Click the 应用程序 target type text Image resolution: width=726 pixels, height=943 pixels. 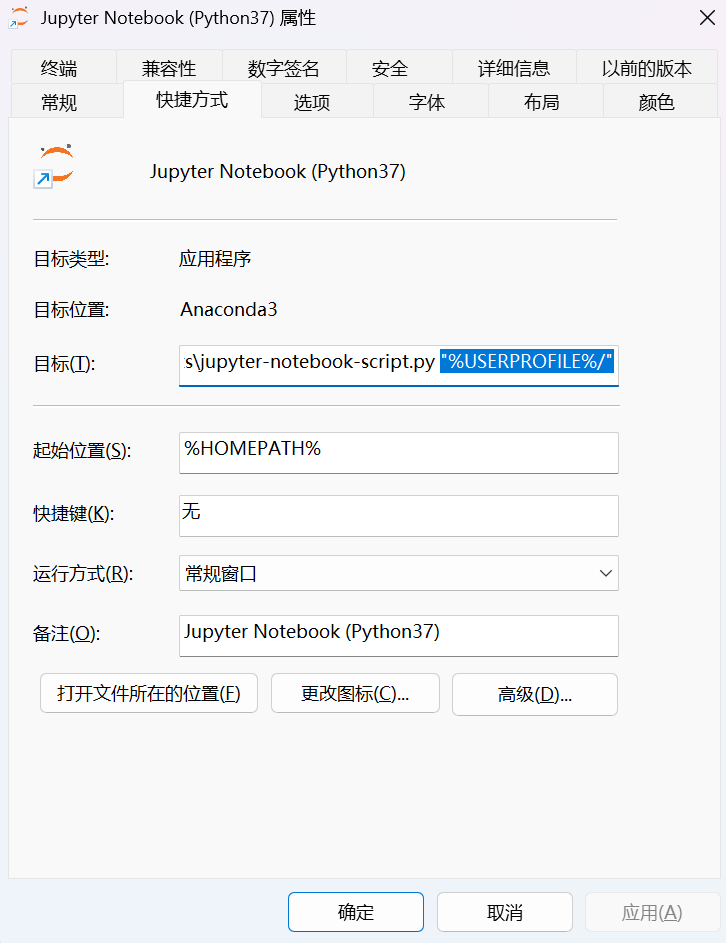click(215, 259)
